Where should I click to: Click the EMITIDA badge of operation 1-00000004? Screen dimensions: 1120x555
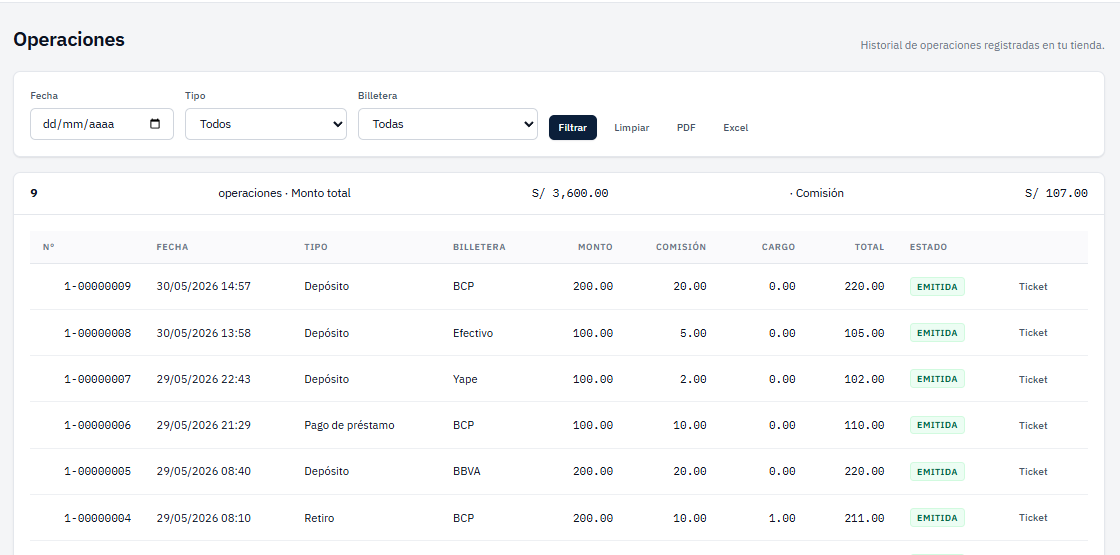tap(937, 518)
